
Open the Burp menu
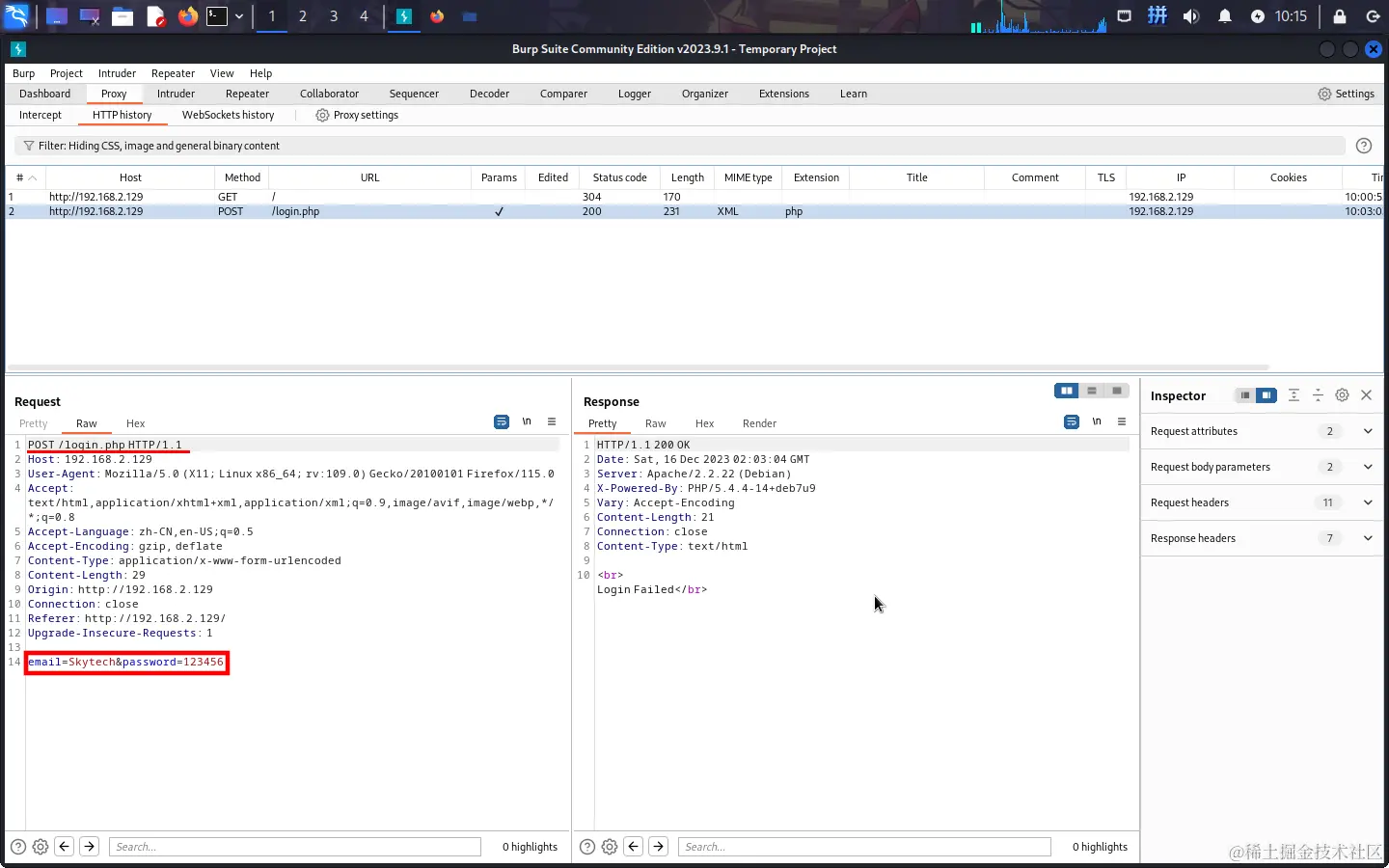tap(23, 73)
